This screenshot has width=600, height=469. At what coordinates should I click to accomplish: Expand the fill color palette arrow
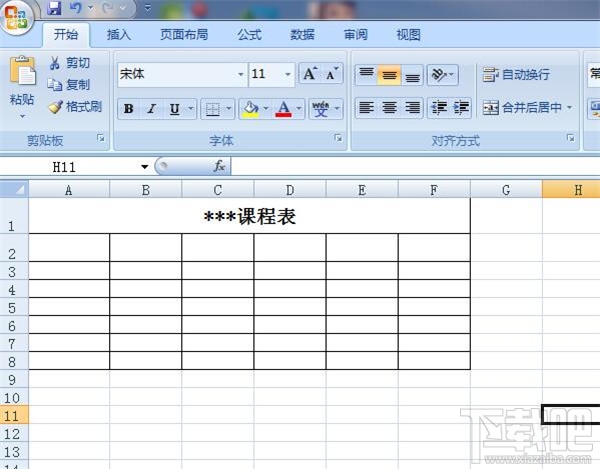pos(266,109)
